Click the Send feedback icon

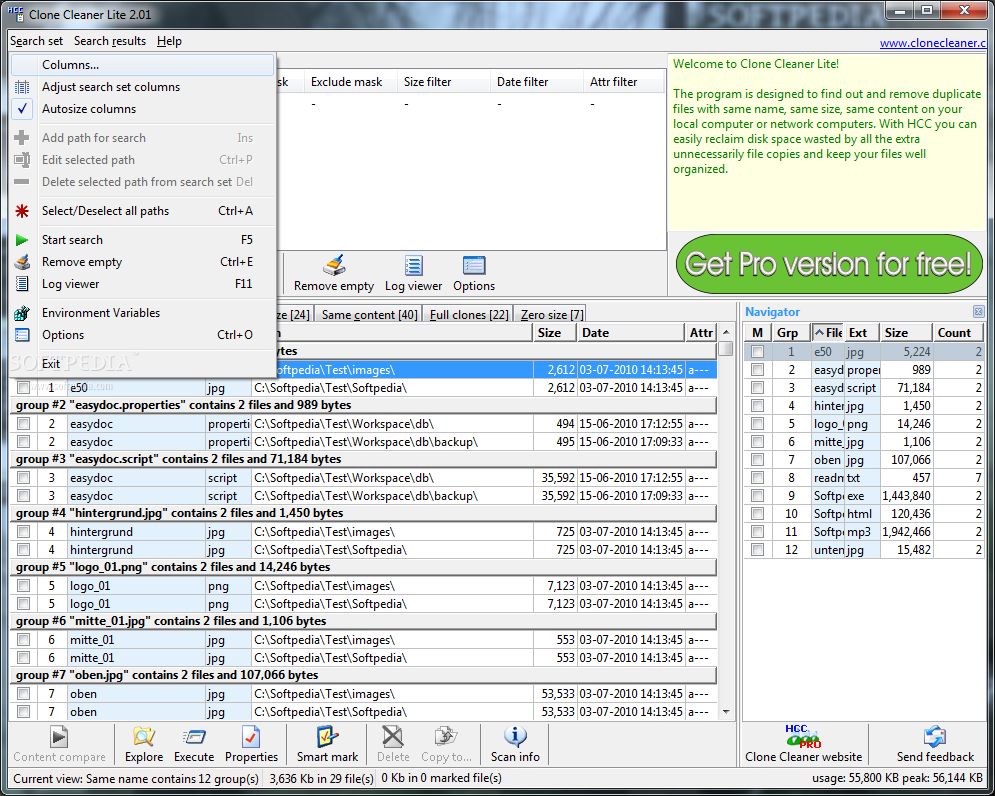click(x=935, y=737)
